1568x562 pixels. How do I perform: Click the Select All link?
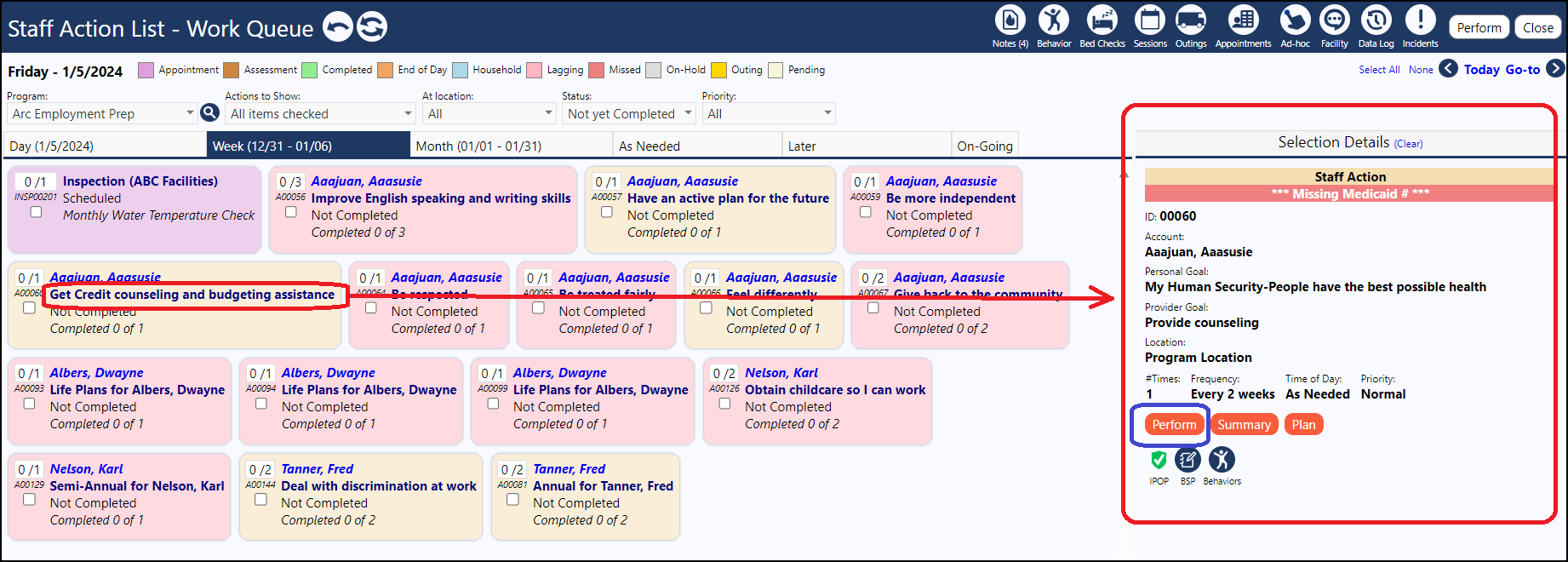pyautogui.click(x=1379, y=70)
